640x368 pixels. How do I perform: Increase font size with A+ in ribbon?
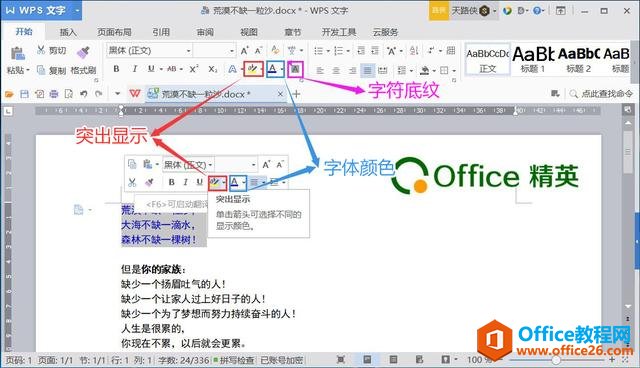tap(244, 51)
